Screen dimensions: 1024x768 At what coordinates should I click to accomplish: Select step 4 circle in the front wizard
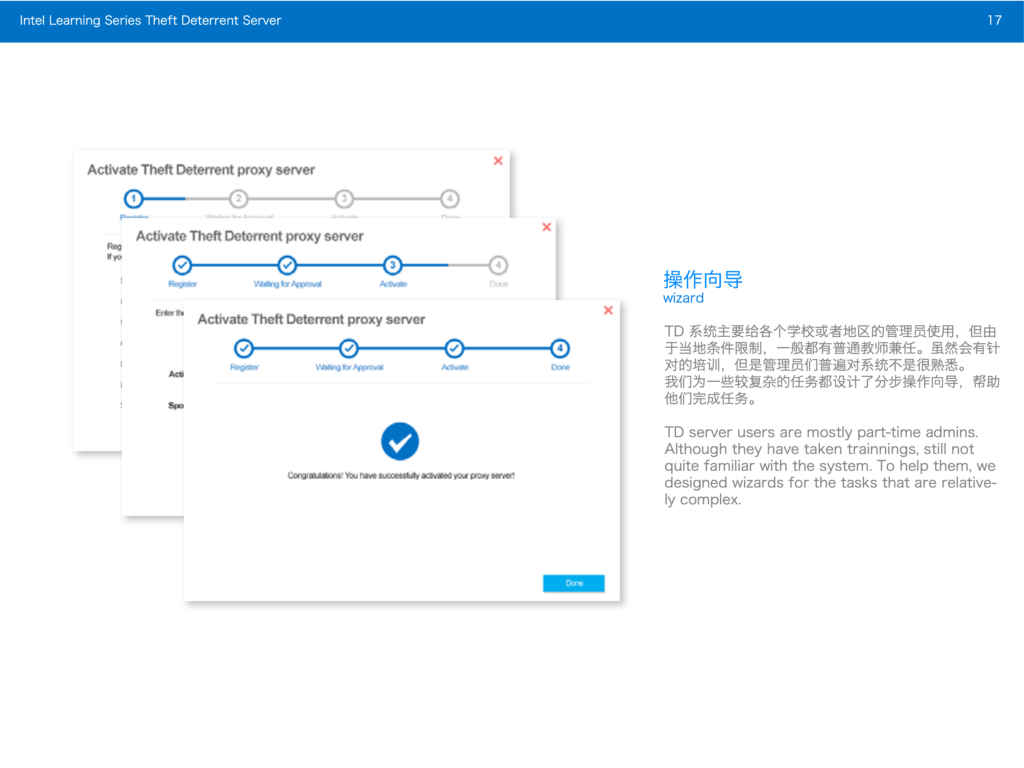click(x=560, y=349)
